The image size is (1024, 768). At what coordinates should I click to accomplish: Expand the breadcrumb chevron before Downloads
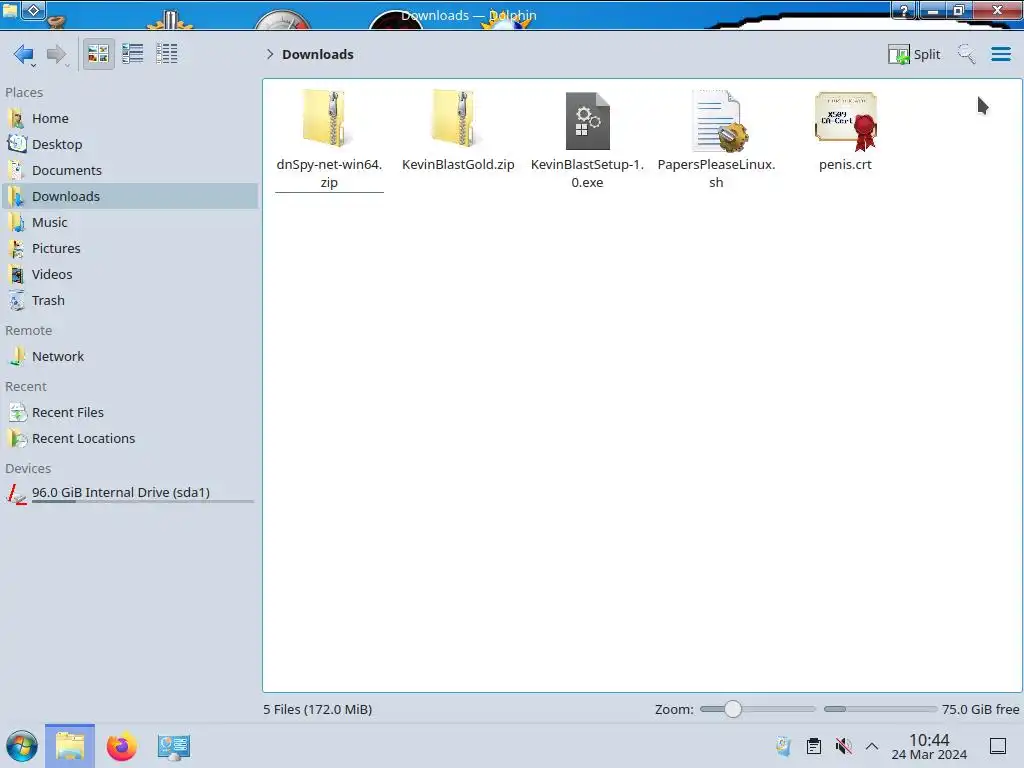coord(270,54)
